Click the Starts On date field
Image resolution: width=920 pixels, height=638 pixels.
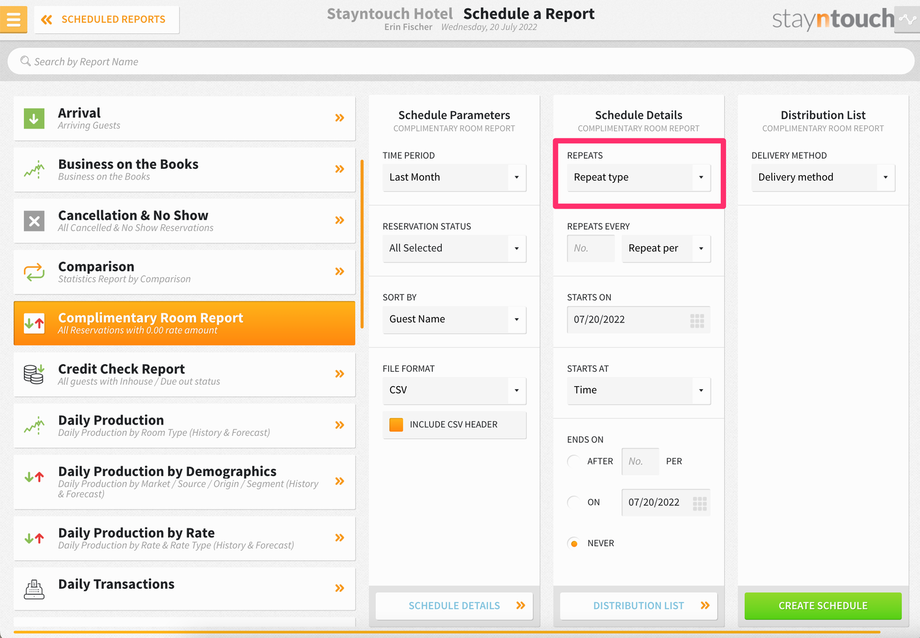pyautogui.click(x=638, y=319)
